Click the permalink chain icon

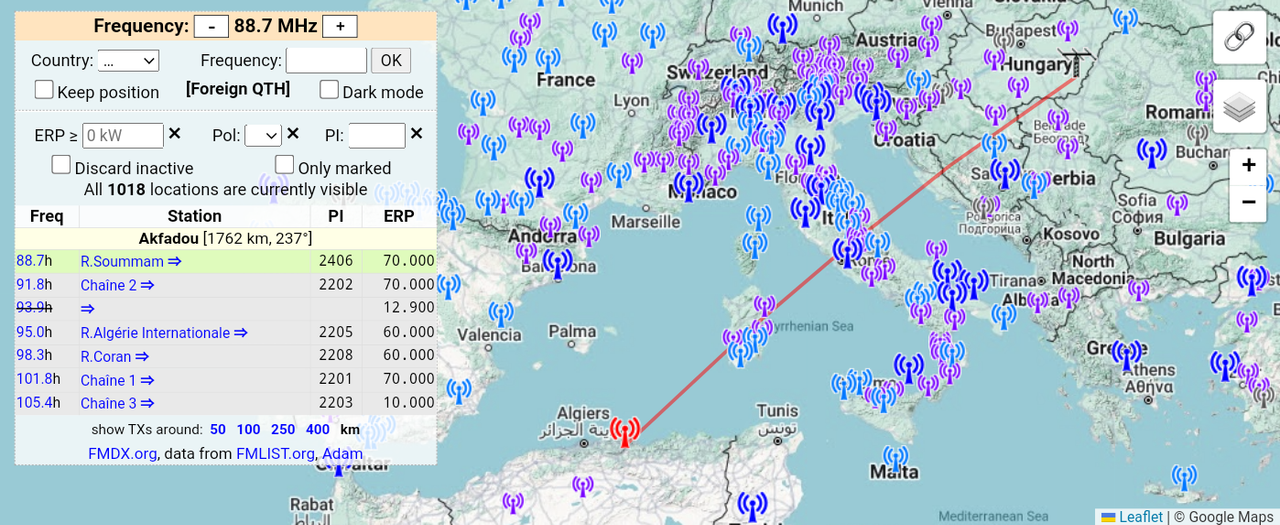pyautogui.click(x=1240, y=38)
